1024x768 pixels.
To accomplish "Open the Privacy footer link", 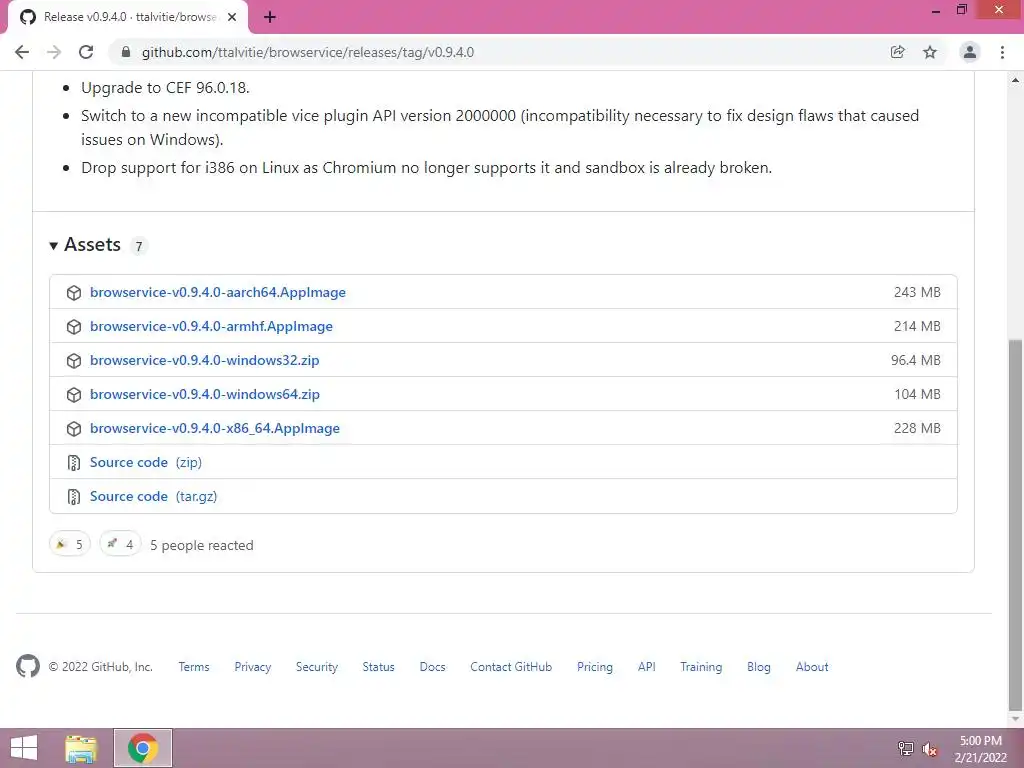I will pos(253,667).
